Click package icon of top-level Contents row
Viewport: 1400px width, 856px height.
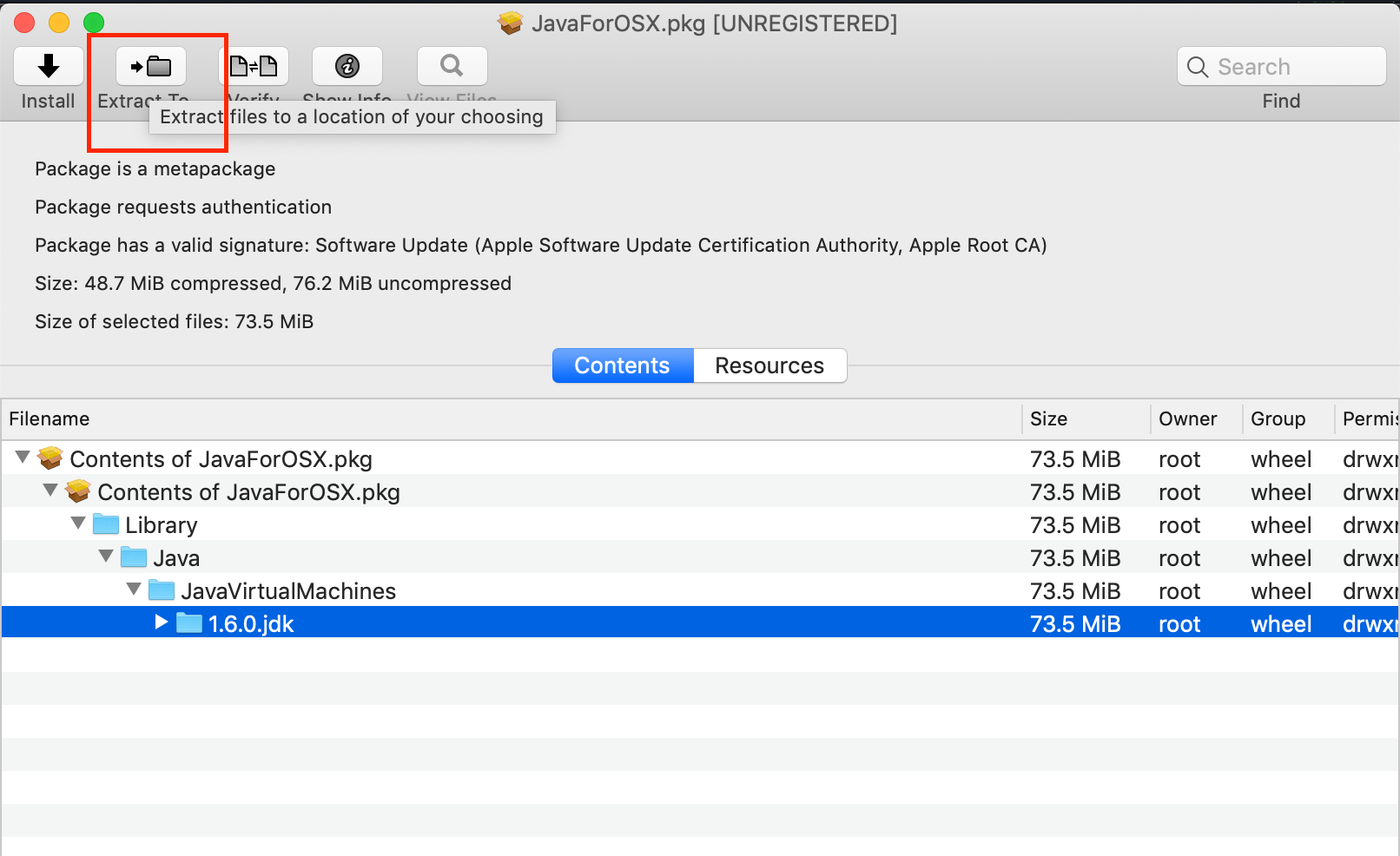pyautogui.click(x=50, y=458)
